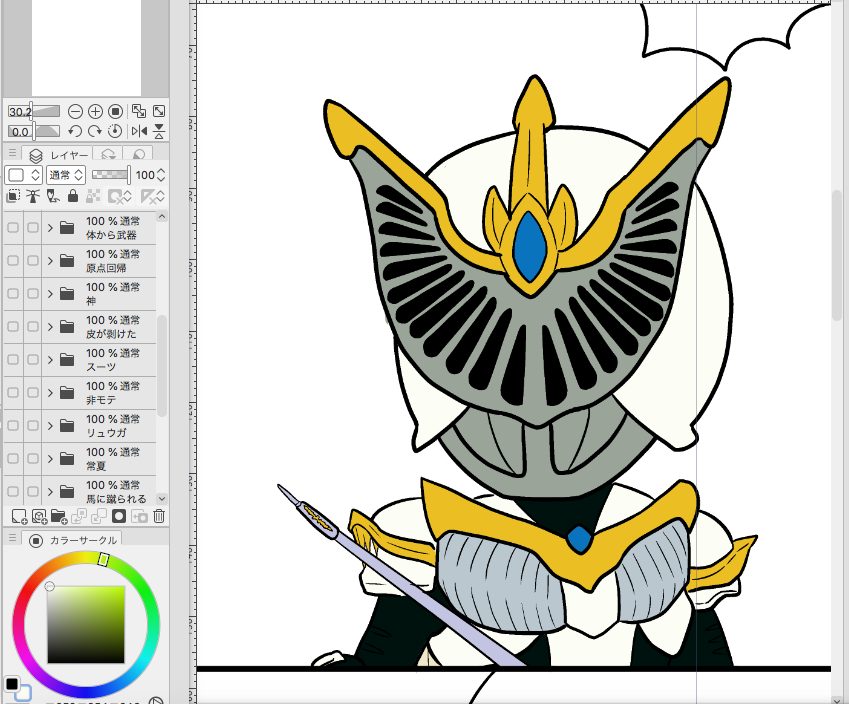Click the layer opacity slider
Viewport: 849px width, 704px height.
(111, 174)
